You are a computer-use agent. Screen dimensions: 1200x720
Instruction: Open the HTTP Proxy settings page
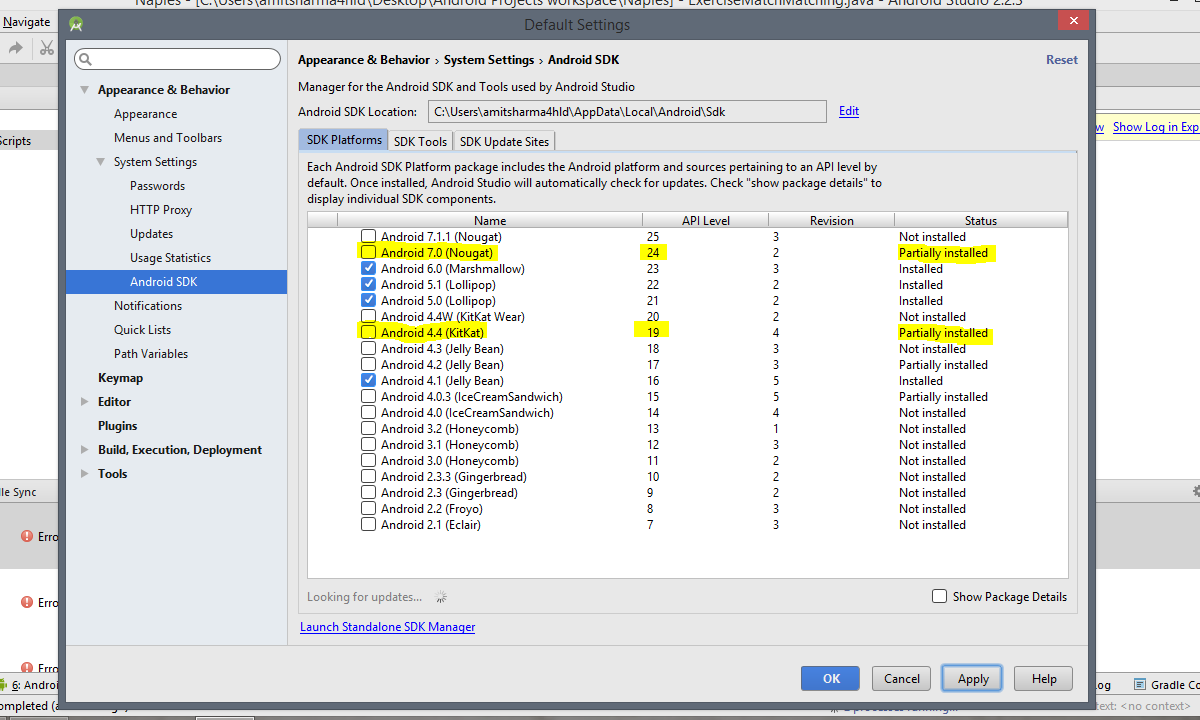coord(161,210)
